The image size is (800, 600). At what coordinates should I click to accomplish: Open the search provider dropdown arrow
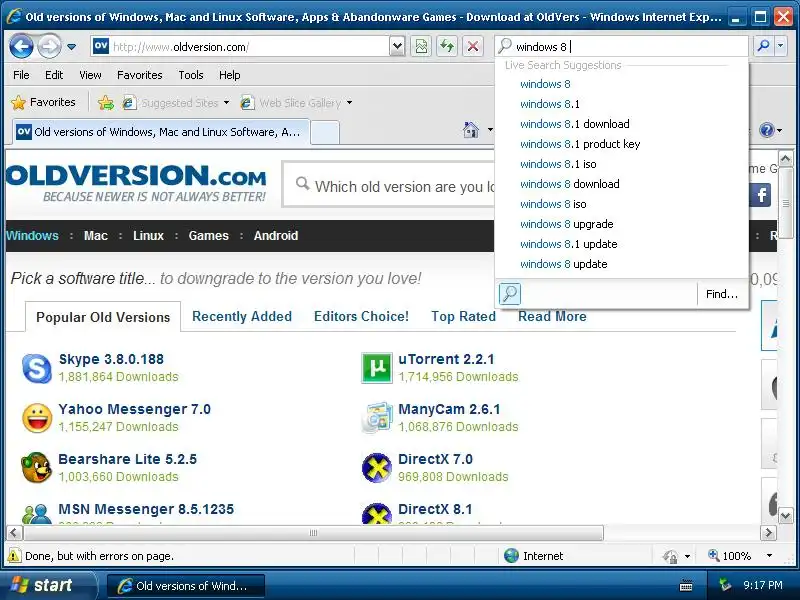coord(781,46)
